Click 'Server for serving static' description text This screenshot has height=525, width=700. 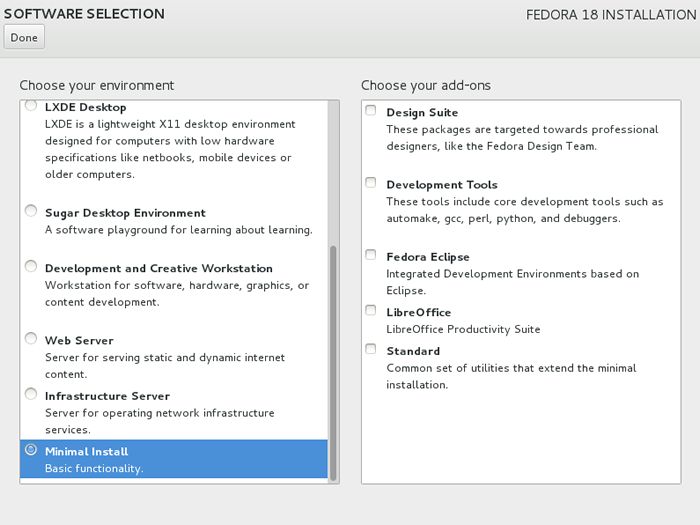click(x=165, y=366)
